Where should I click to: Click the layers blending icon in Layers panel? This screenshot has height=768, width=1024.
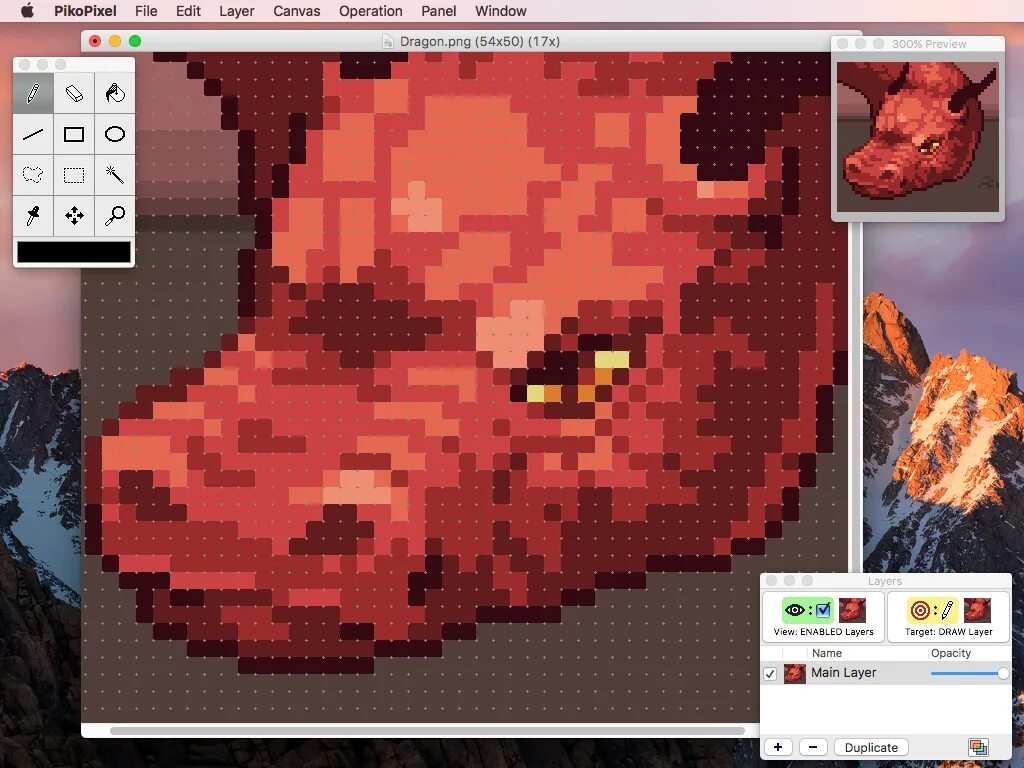pyautogui.click(x=978, y=747)
